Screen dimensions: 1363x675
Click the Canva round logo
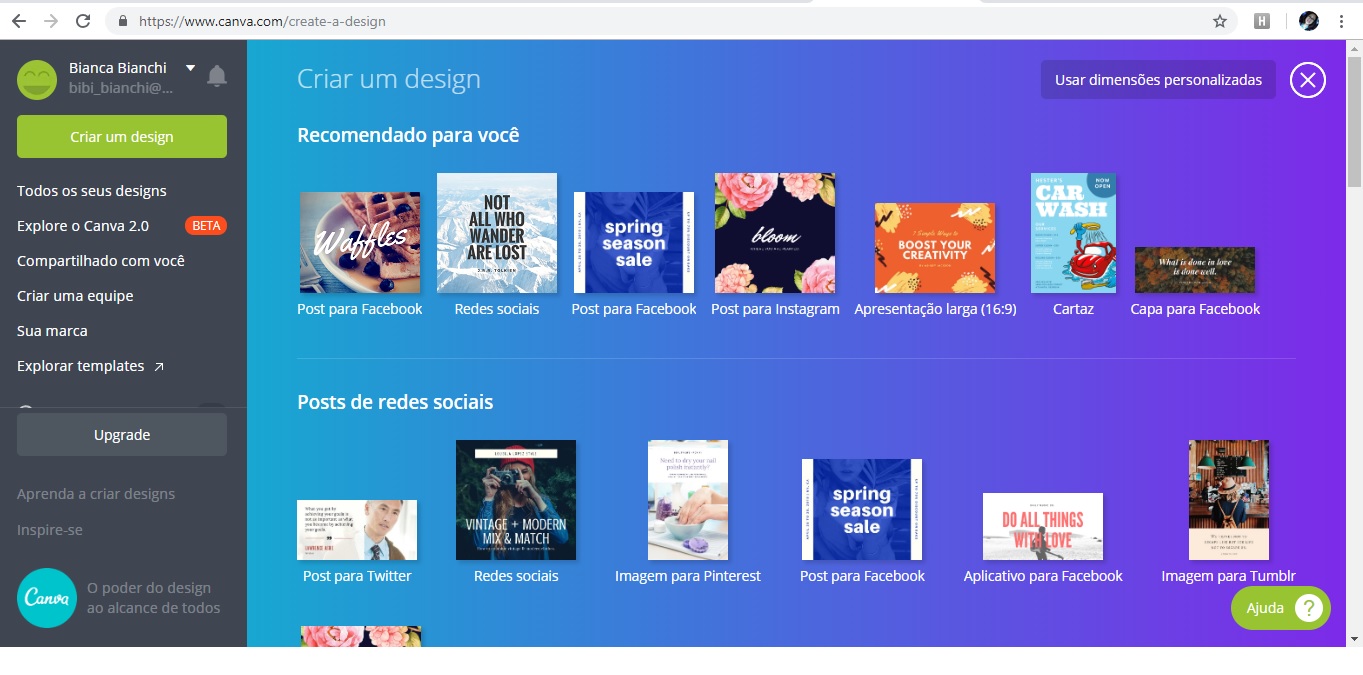coord(47,598)
